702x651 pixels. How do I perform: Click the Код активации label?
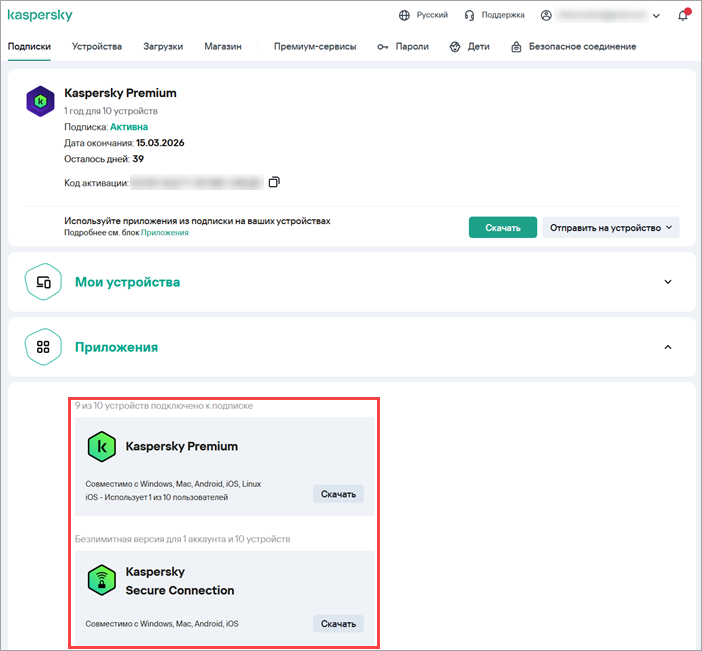coord(96,183)
